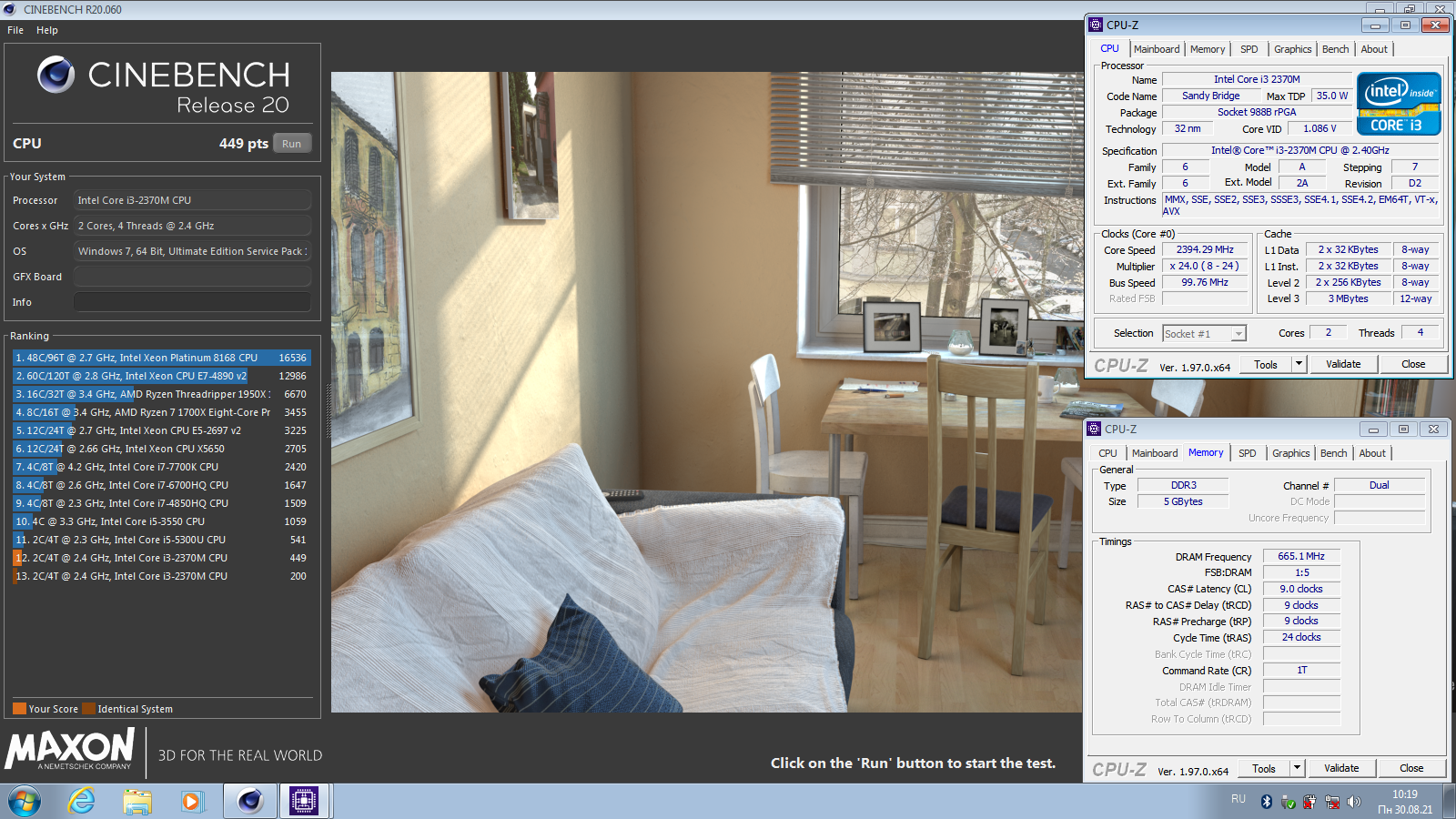Open Bench tab in lower CPU-Z
This screenshot has height=819, width=1456.
pyautogui.click(x=1334, y=453)
